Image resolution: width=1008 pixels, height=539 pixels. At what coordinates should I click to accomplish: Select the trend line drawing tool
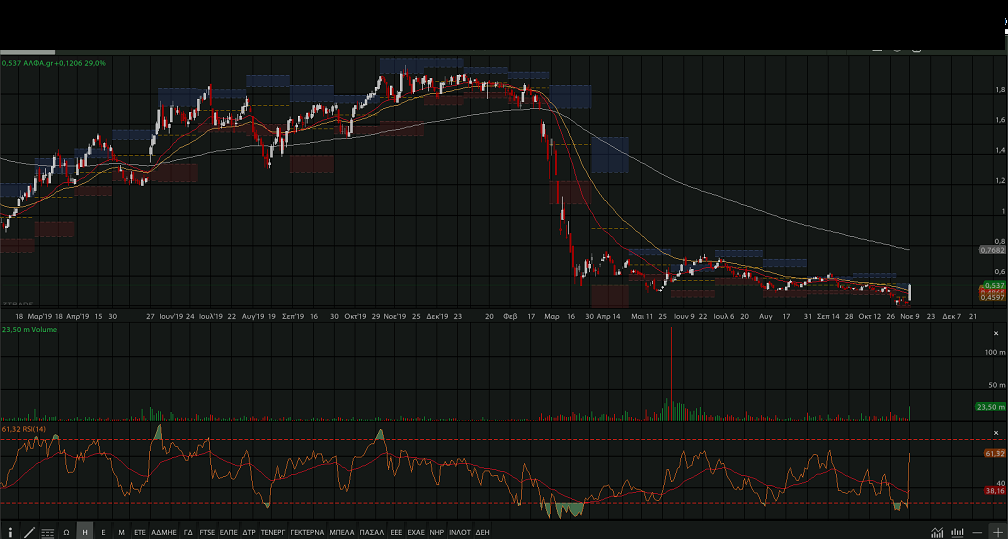29,532
